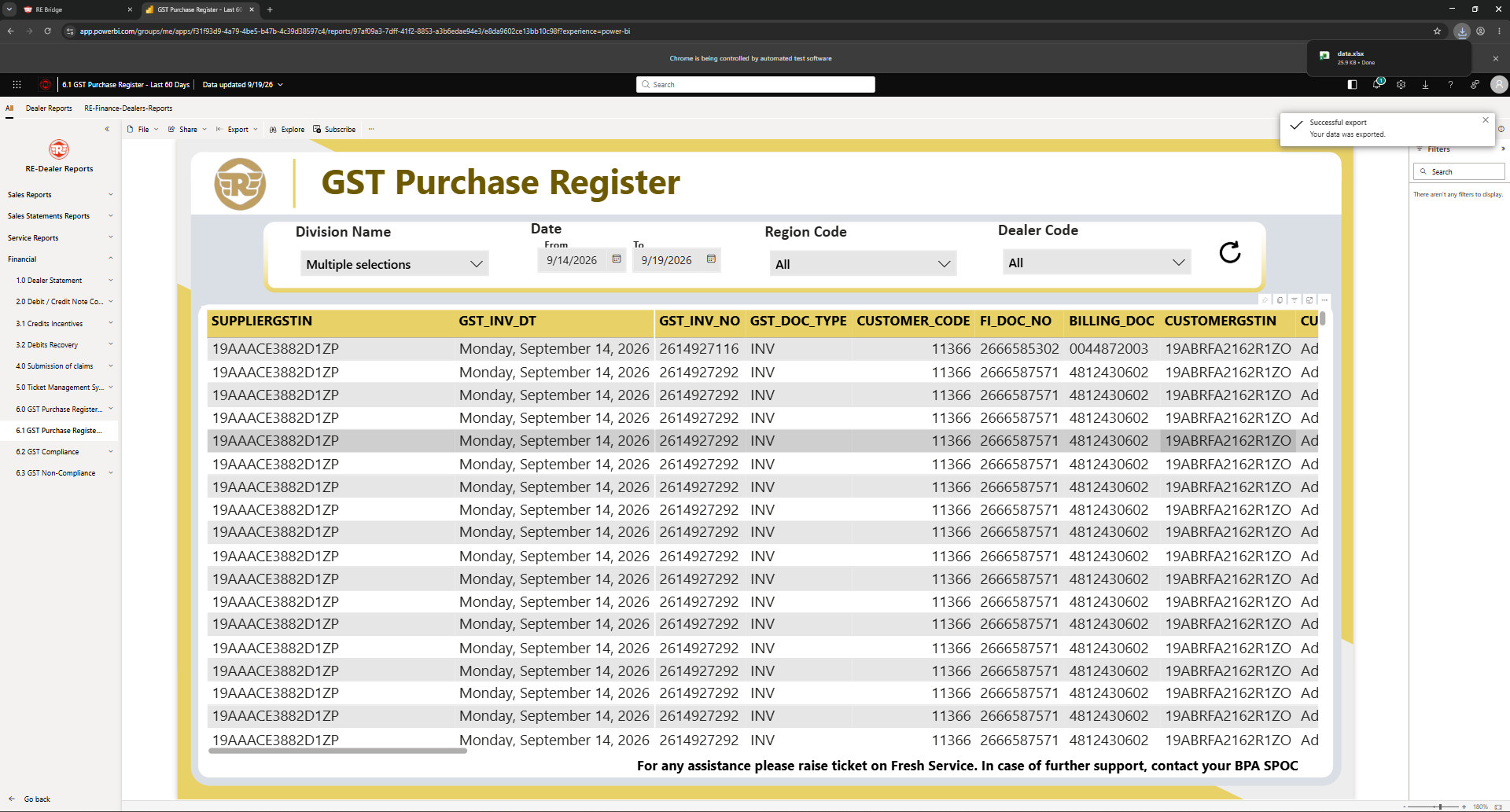Open the help question mark menu
The height and width of the screenshot is (812, 1510).
point(1450,84)
